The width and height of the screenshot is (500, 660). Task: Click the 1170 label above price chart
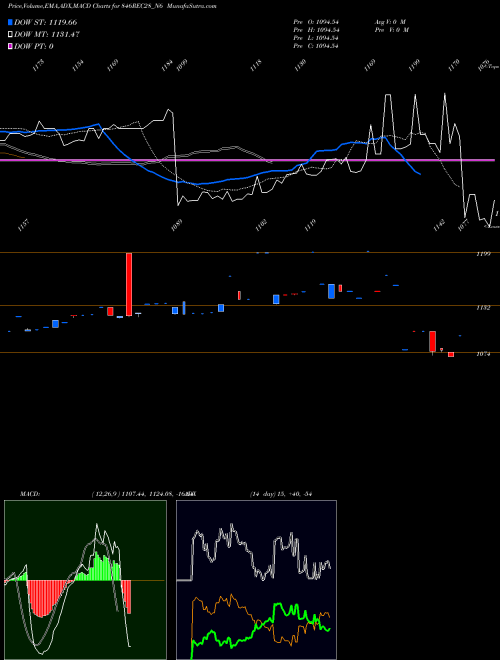pyautogui.click(x=454, y=65)
